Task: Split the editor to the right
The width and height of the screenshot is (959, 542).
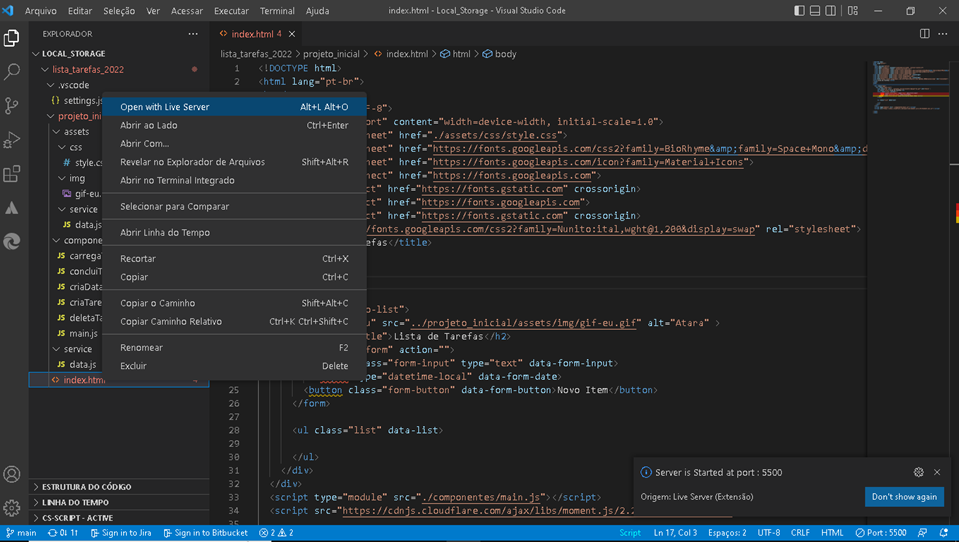Action: pyautogui.click(x=925, y=34)
